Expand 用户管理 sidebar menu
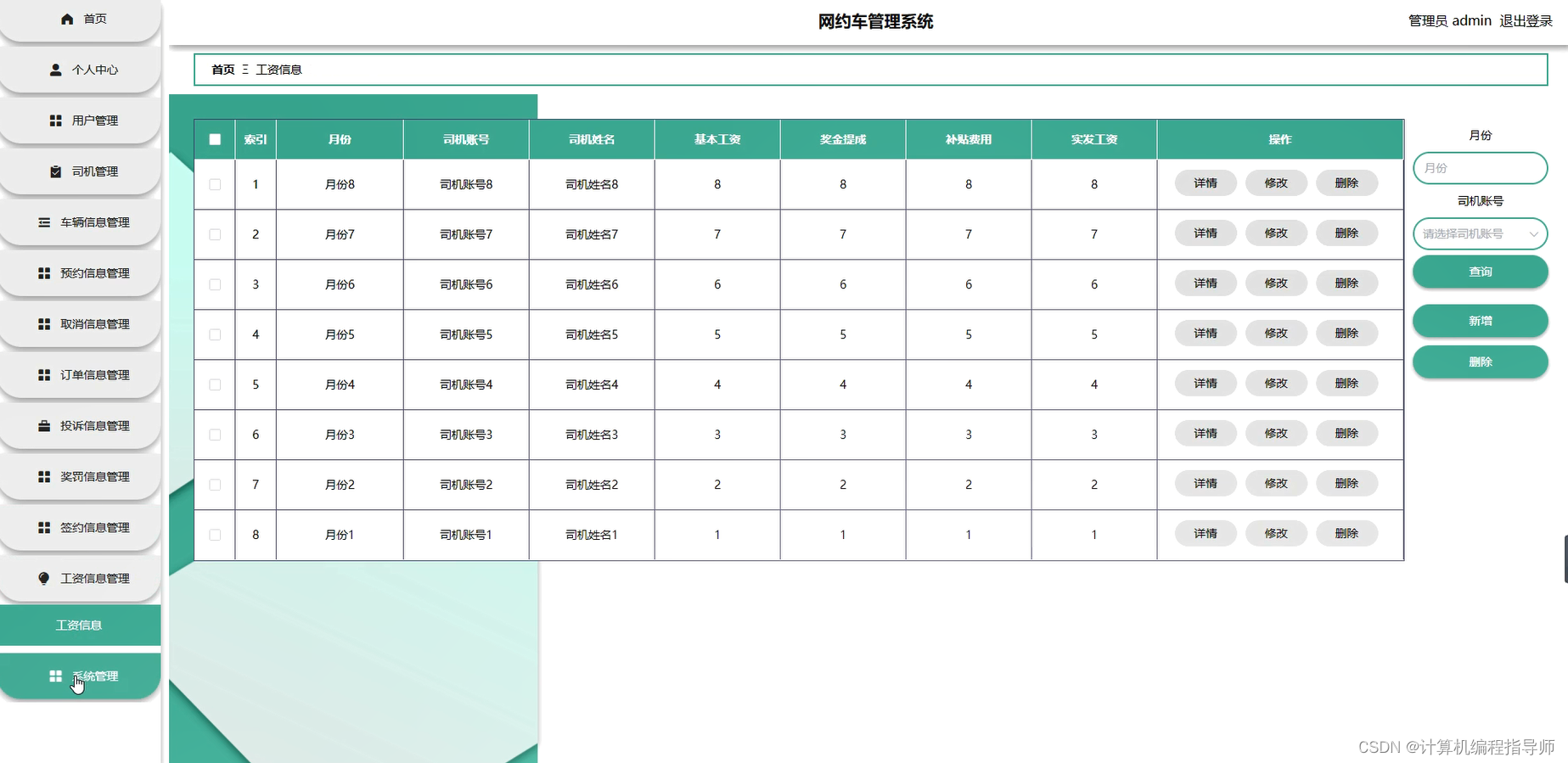 pyautogui.click(x=80, y=121)
